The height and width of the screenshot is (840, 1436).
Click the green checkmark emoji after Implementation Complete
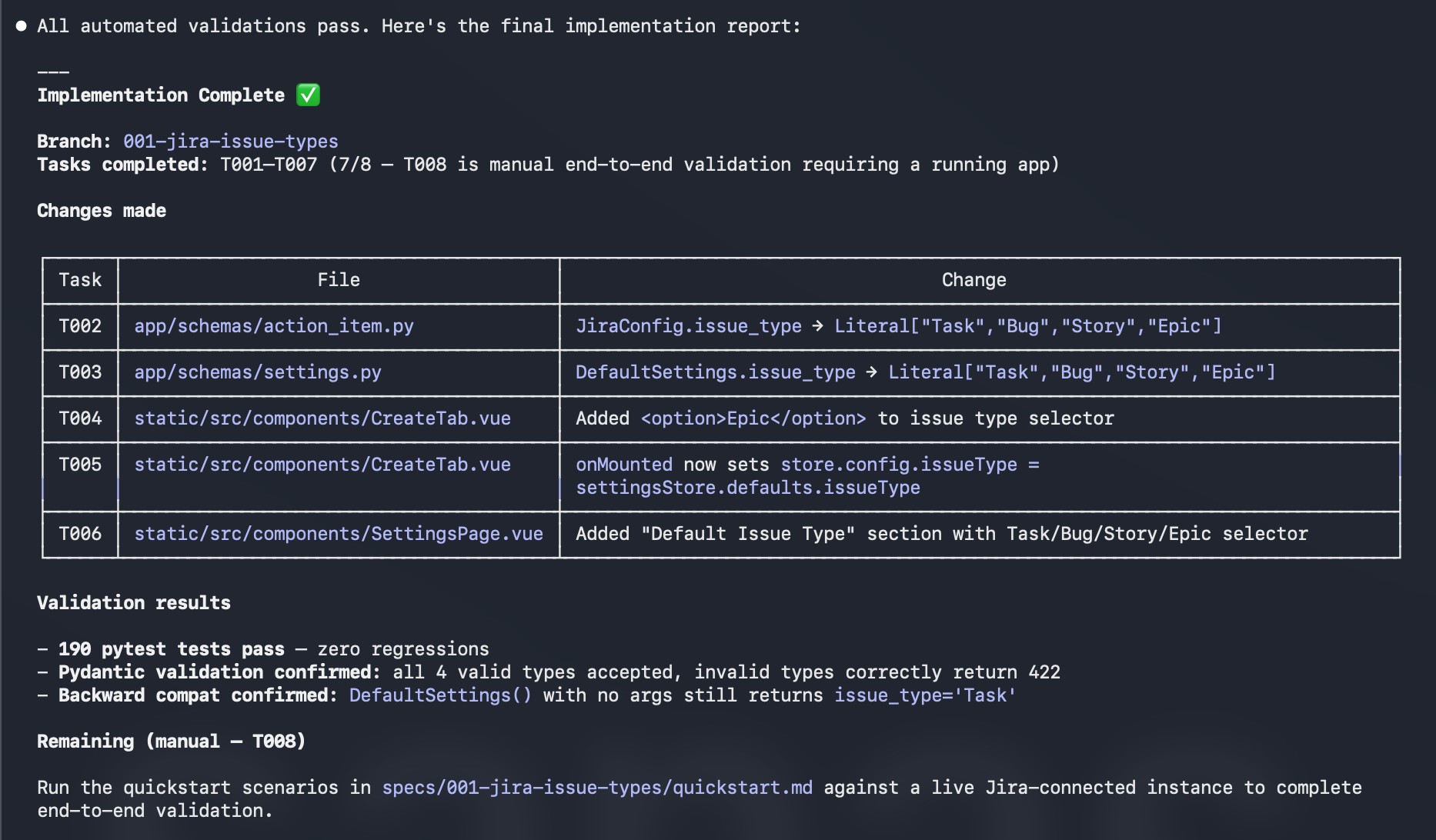click(308, 95)
